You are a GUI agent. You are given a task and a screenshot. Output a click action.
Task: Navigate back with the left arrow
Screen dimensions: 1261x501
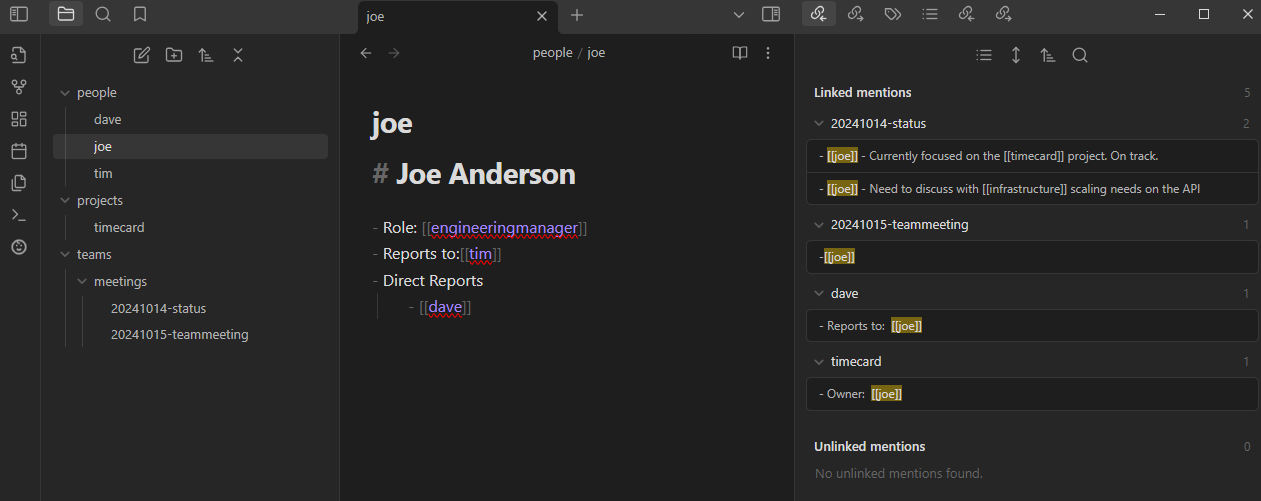click(366, 53)
